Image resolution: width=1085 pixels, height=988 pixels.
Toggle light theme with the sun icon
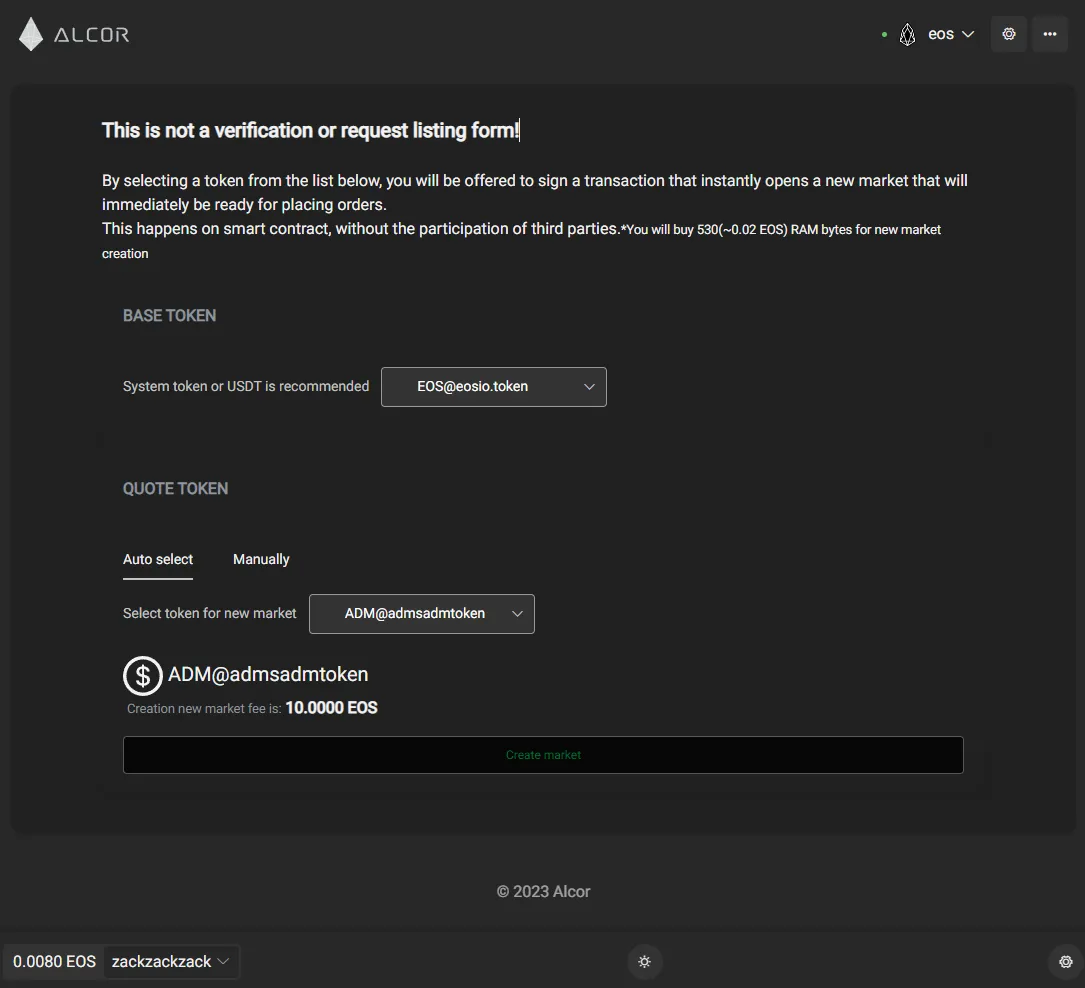coord(644,962)
